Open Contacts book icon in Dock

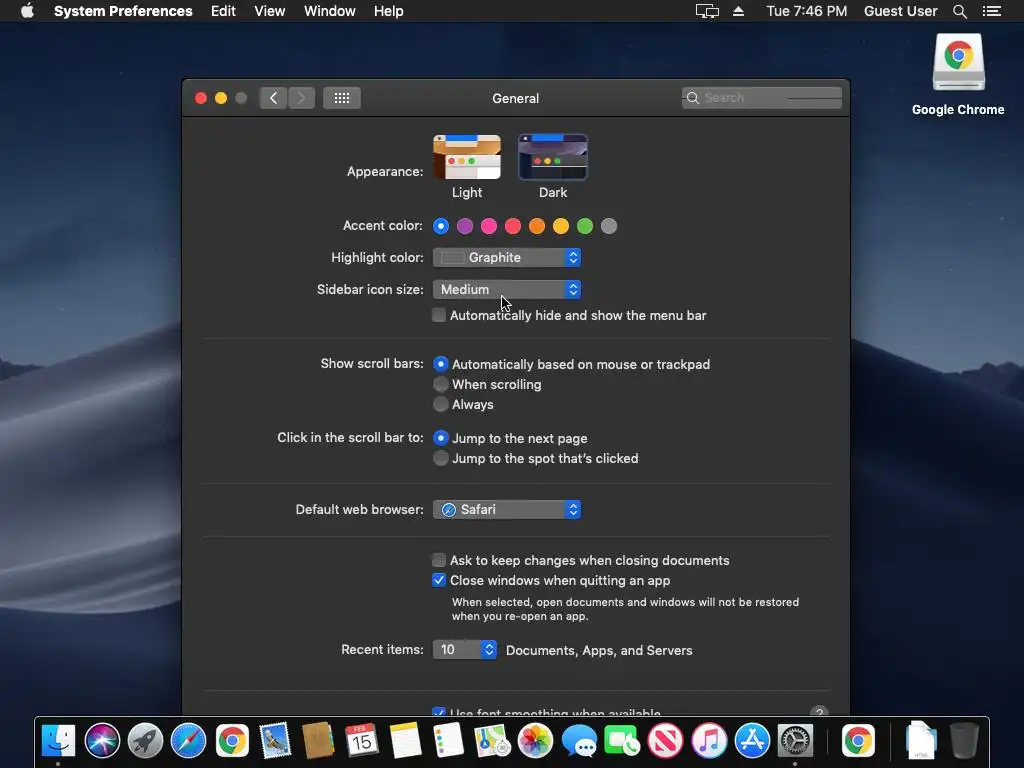318,741
